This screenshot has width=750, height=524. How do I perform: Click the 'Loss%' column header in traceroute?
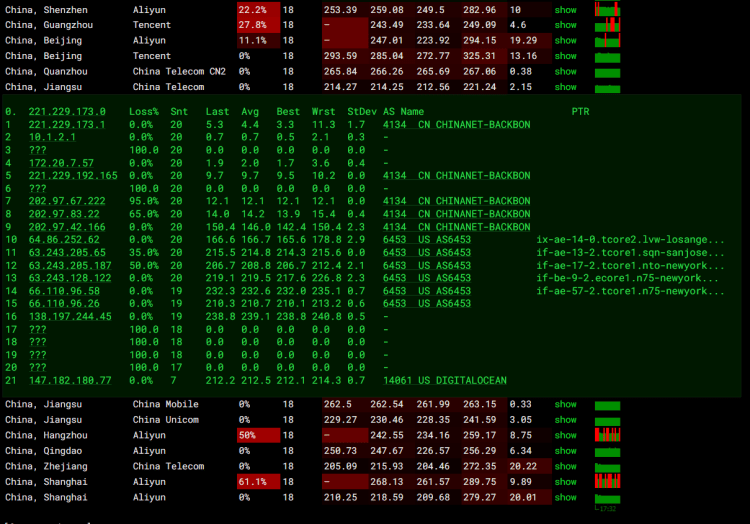coord(144,112)
